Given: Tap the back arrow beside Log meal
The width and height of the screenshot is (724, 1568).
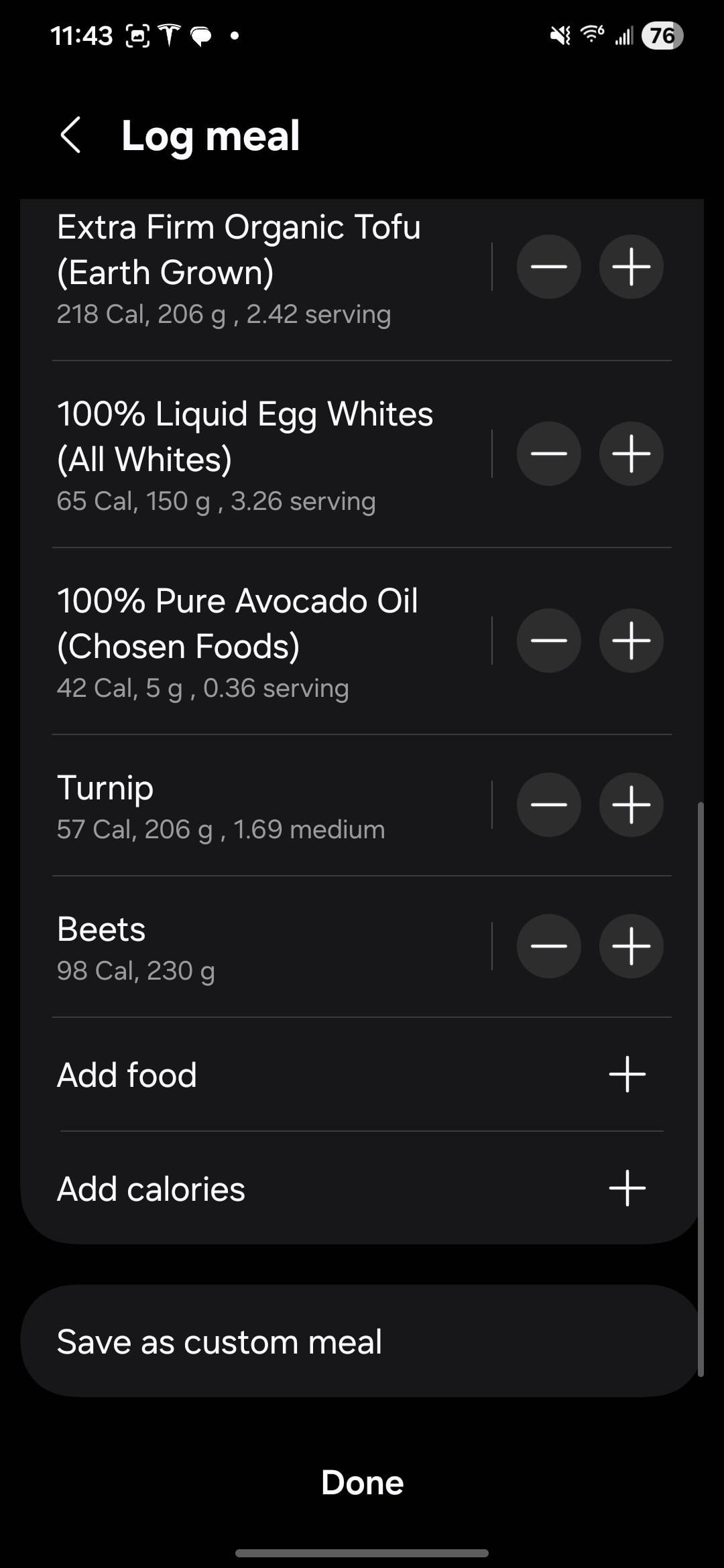Looking at the screenshot, I should click(71, 135).
